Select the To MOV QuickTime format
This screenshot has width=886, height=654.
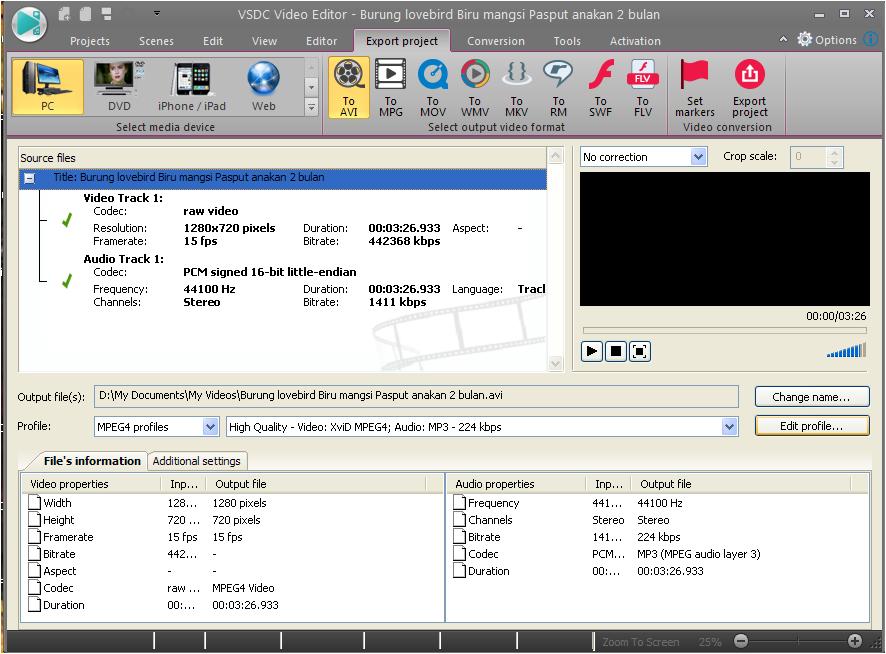click(433, 87)
